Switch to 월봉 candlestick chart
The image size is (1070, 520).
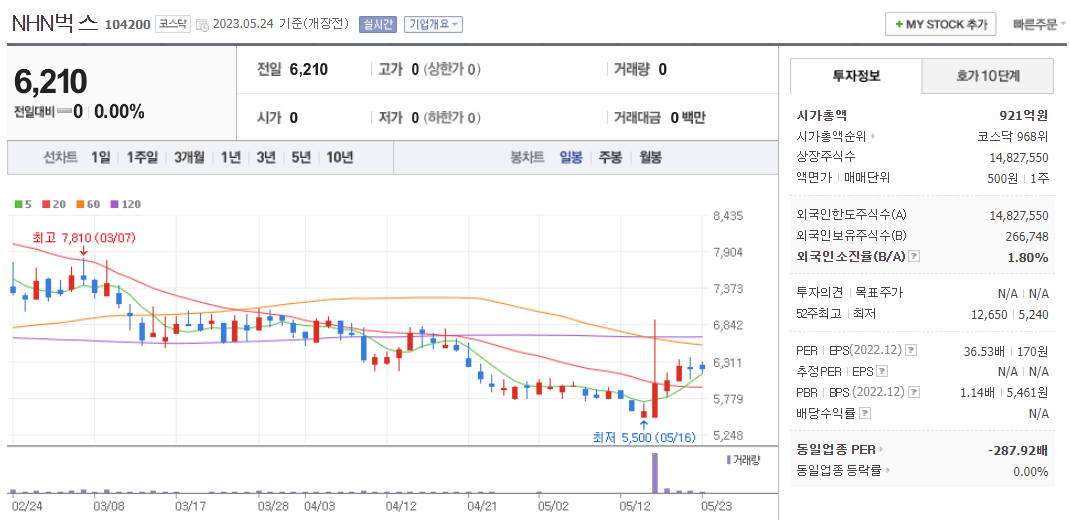pos(650,157)
